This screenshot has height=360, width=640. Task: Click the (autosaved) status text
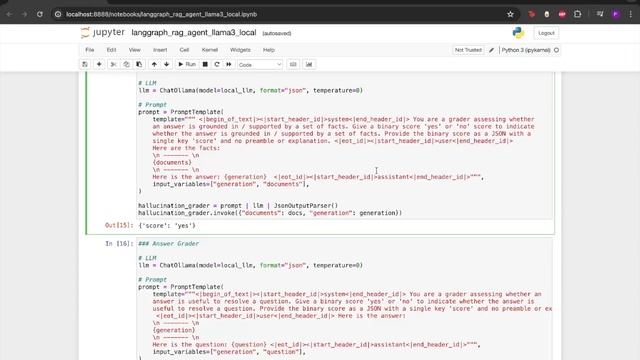(277, 33)
